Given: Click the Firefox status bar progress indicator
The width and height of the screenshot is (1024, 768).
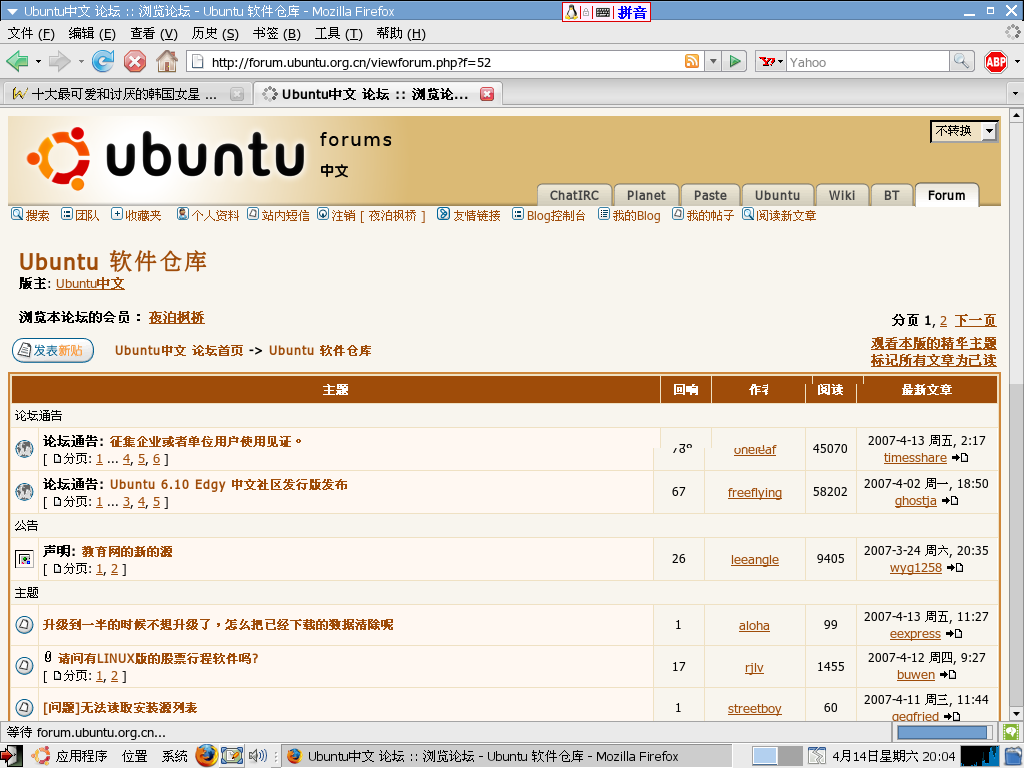Looking at the screenshot, I should pyautogui.click(x=944, y=732).
